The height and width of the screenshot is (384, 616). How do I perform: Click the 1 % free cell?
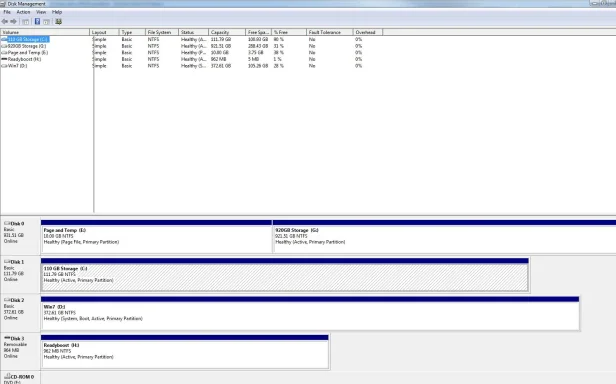[278, 59]
